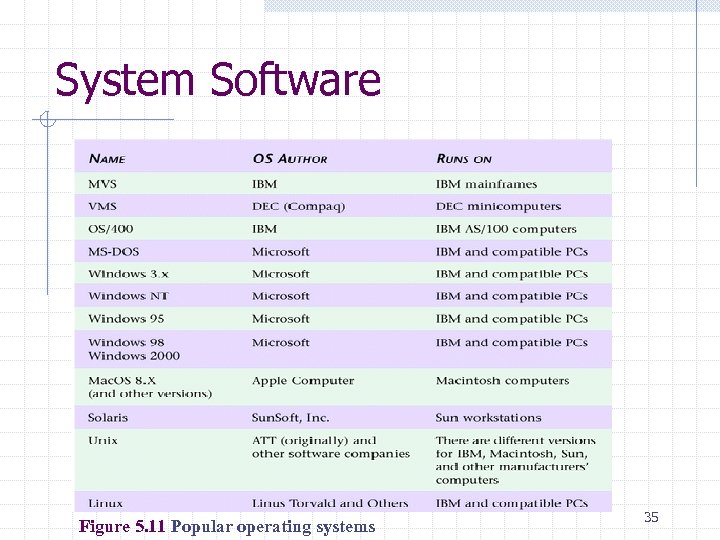Select the NAME column header
This screenshot has width=720, height=540.
click(107, 159)
